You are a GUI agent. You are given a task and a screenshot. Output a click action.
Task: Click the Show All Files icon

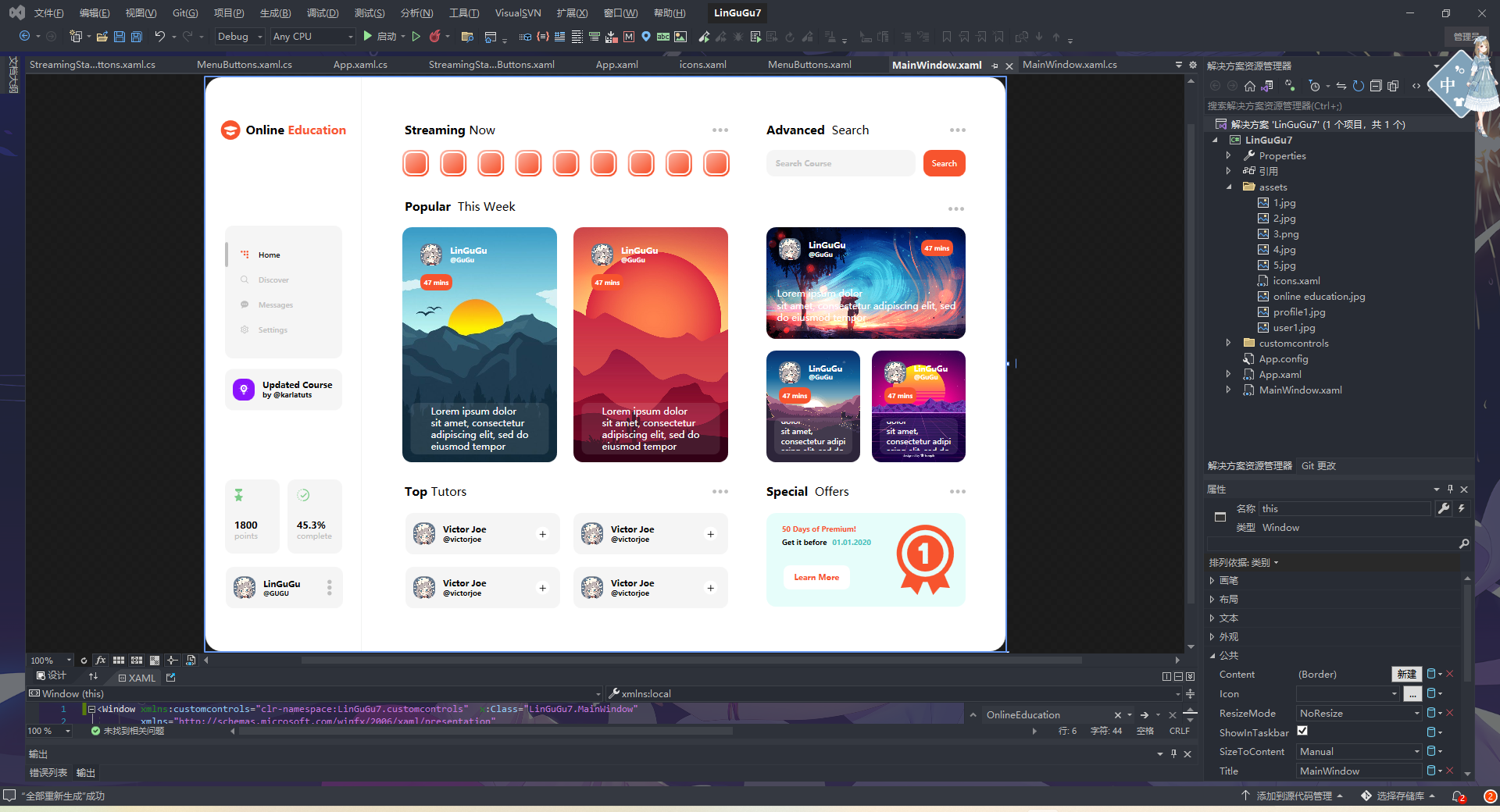coord(1393,86)
